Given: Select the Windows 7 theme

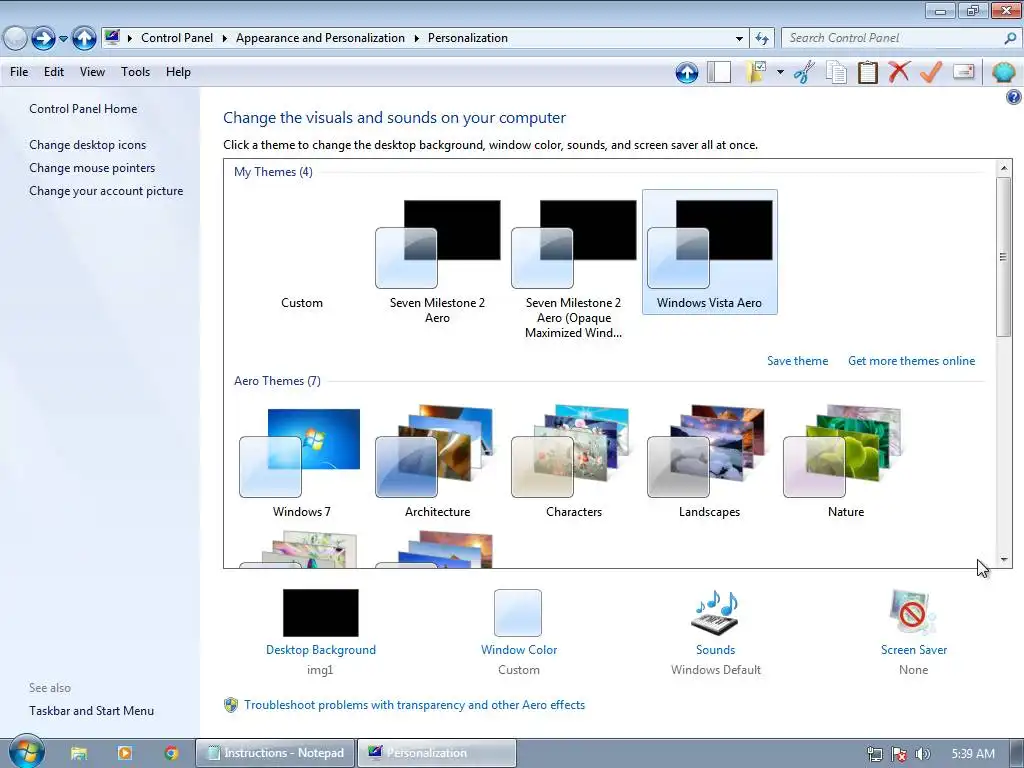Looking at the screenshot, I should (x=301, y=460).
